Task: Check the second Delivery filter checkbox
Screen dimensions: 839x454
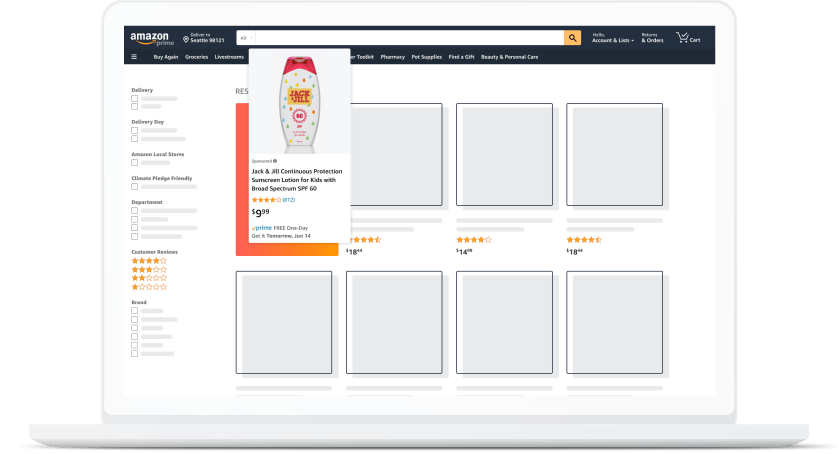Action: pyautogui.click(x=134, y=107)
